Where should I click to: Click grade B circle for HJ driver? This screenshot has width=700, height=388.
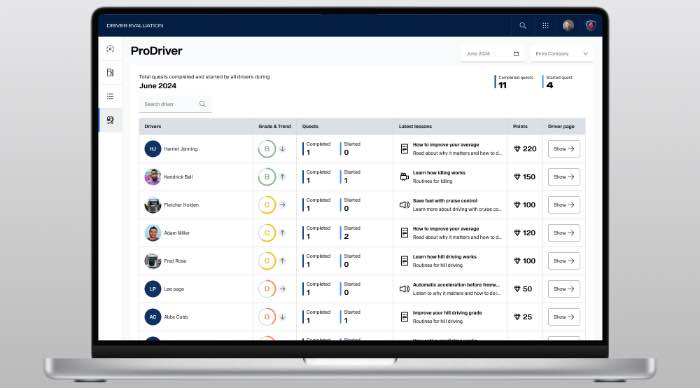[x=267, y=149]
